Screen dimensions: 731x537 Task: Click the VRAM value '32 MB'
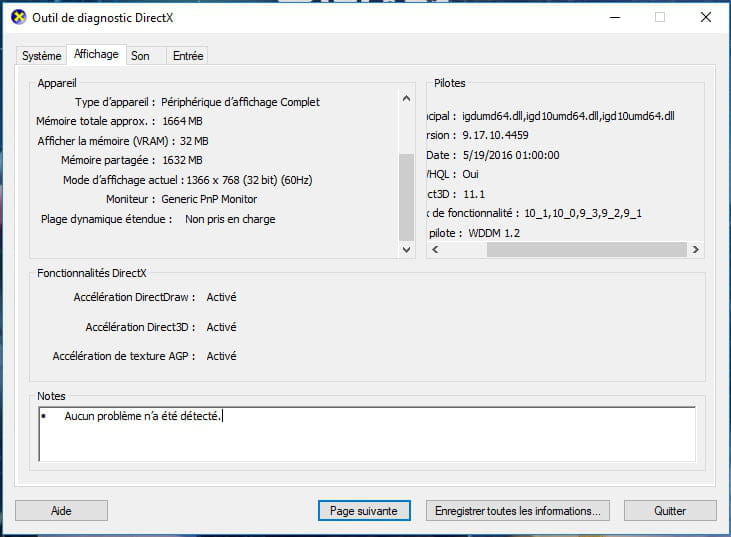[194, 141]
